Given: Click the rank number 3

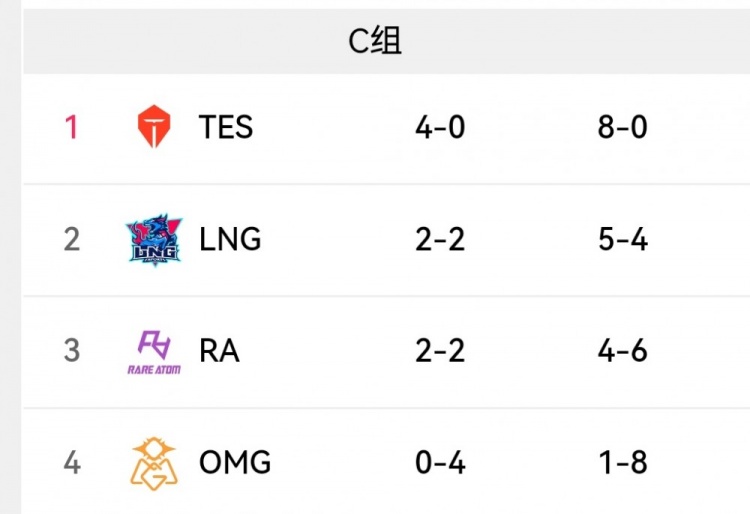Looking at the screenshot, I should coord(71,351).
